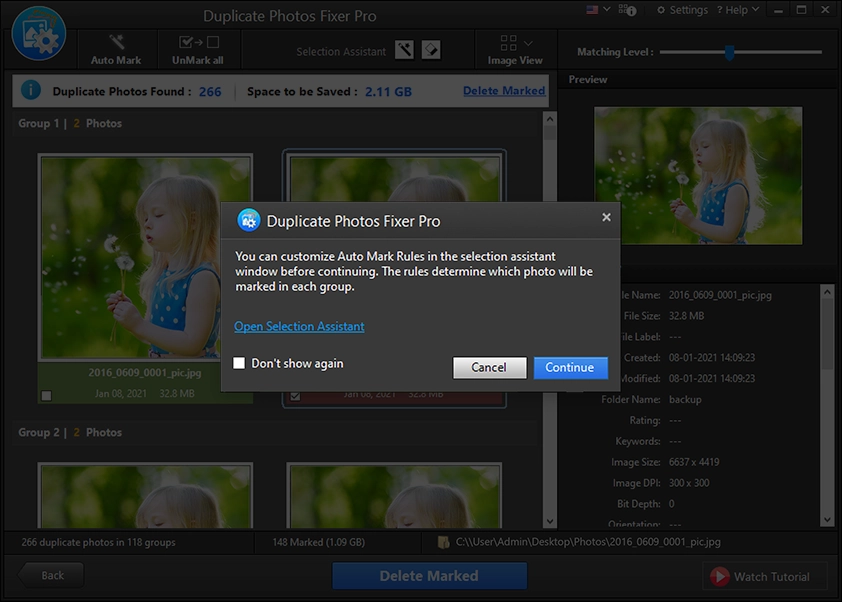This screenshot has height=602, width=842.
Task: Click the Delete Marked link at top
Action: [504, 91]
